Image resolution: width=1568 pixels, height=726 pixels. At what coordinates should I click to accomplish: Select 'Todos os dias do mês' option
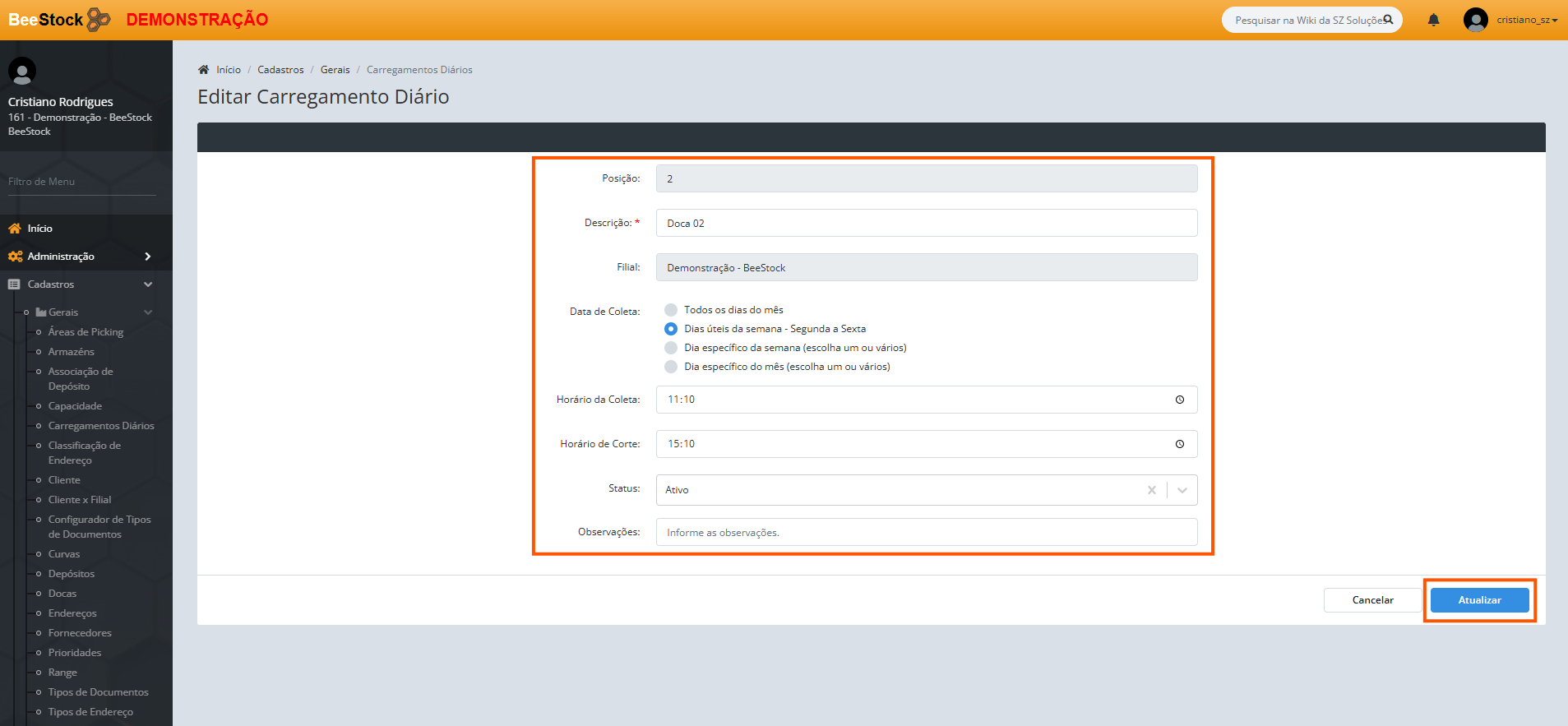coord(671,310)
